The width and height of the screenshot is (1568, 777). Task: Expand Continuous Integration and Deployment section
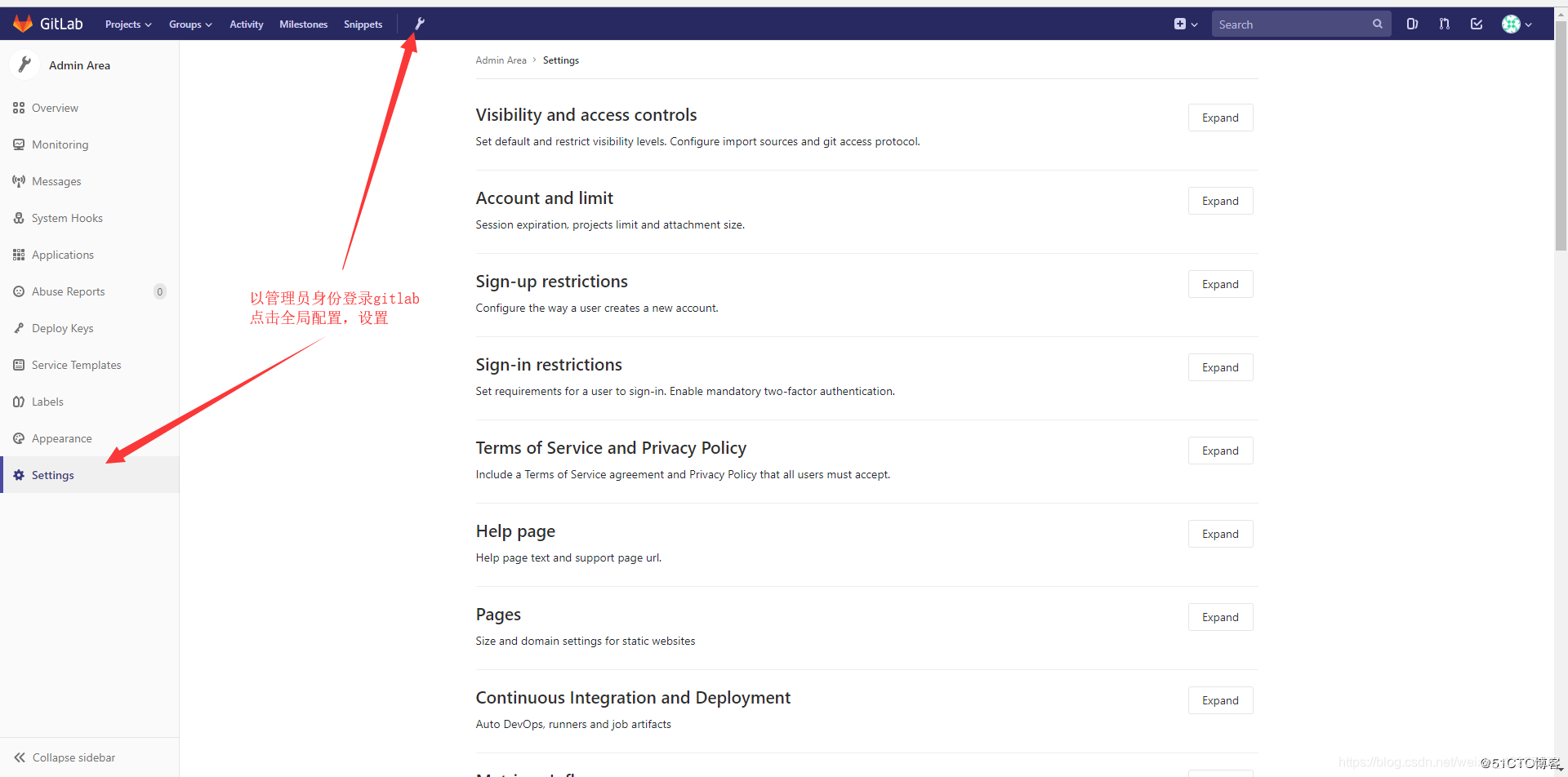tap(1220, 700)
